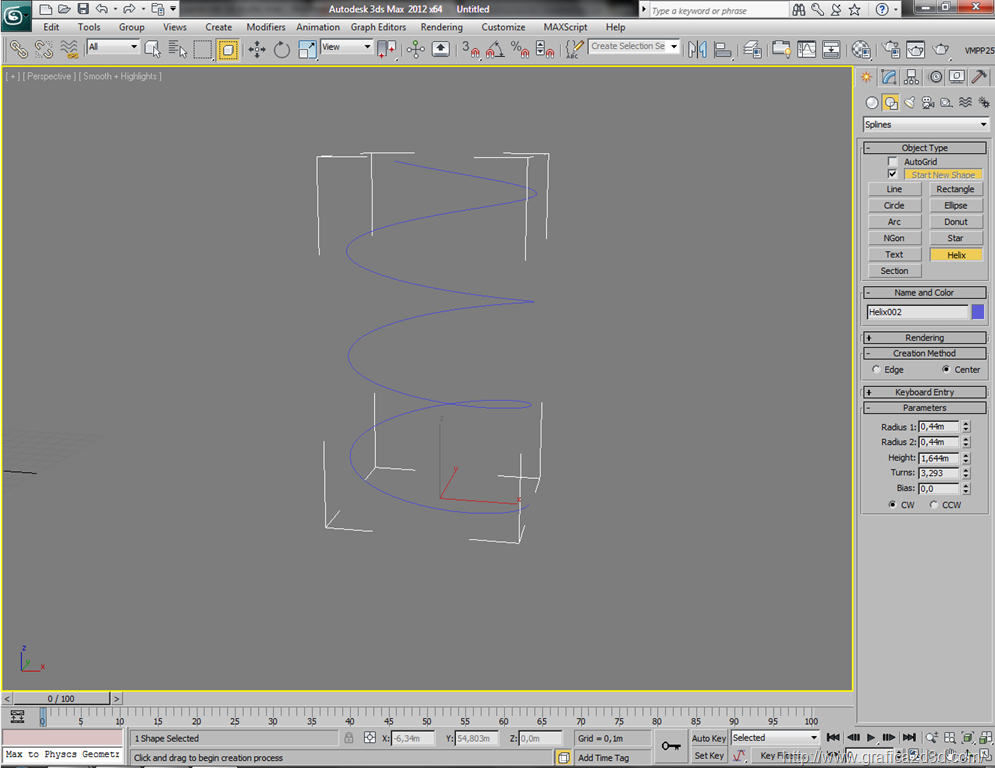The width and height of the screenshot is (995, 768).
Task: Select the Cameras category icon
Action: [928, 102]
